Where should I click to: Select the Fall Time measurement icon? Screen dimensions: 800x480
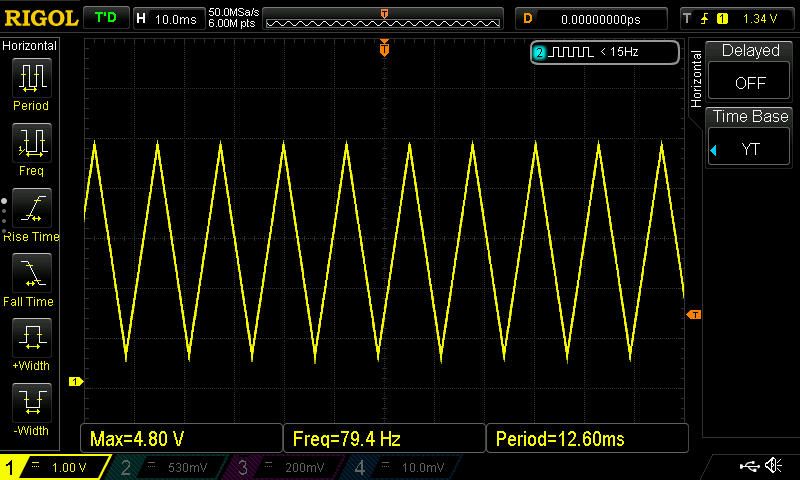tap(31, 274)
